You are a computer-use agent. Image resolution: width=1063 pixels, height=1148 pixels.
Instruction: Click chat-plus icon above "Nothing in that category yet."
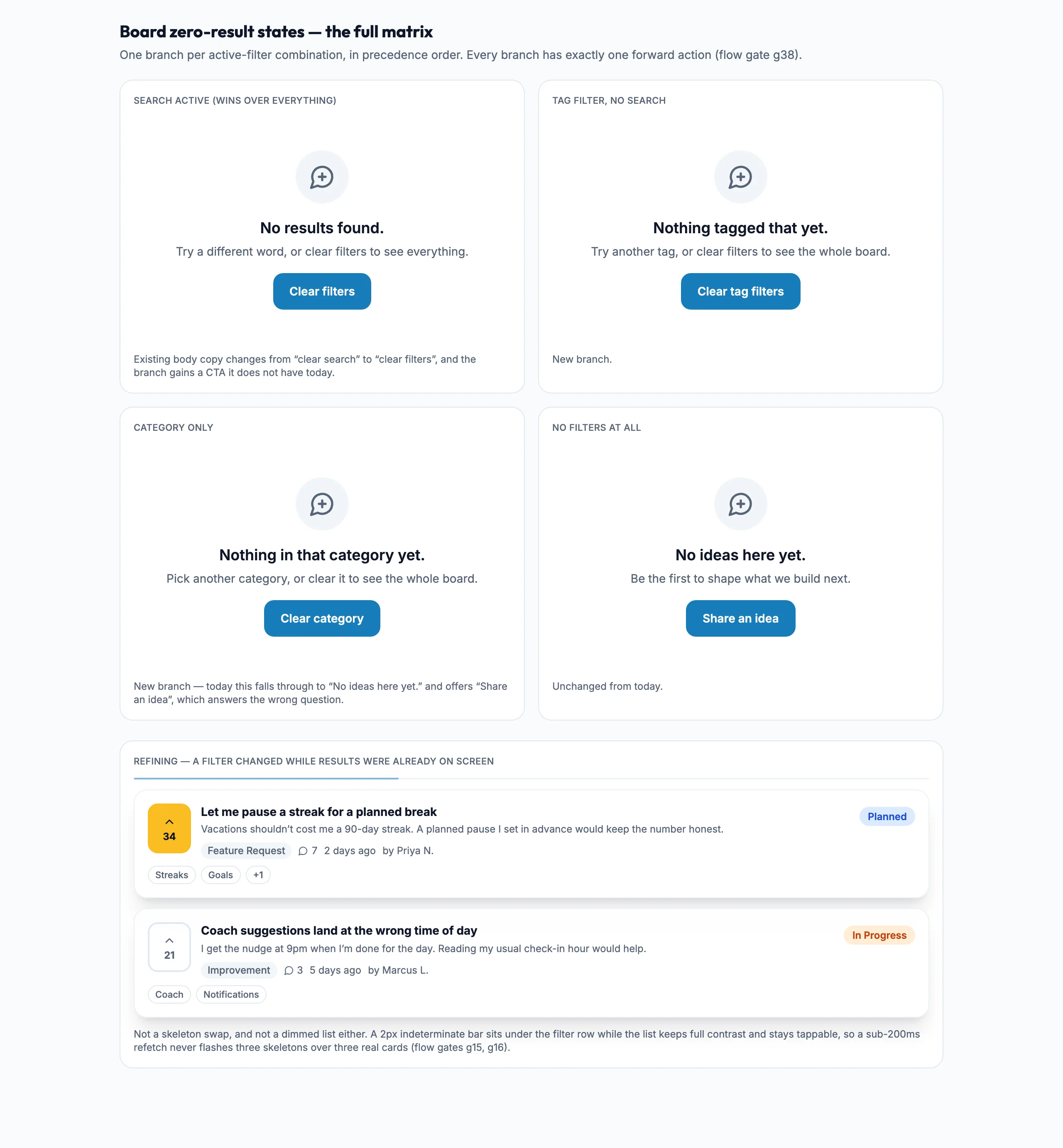pos(321,504)
